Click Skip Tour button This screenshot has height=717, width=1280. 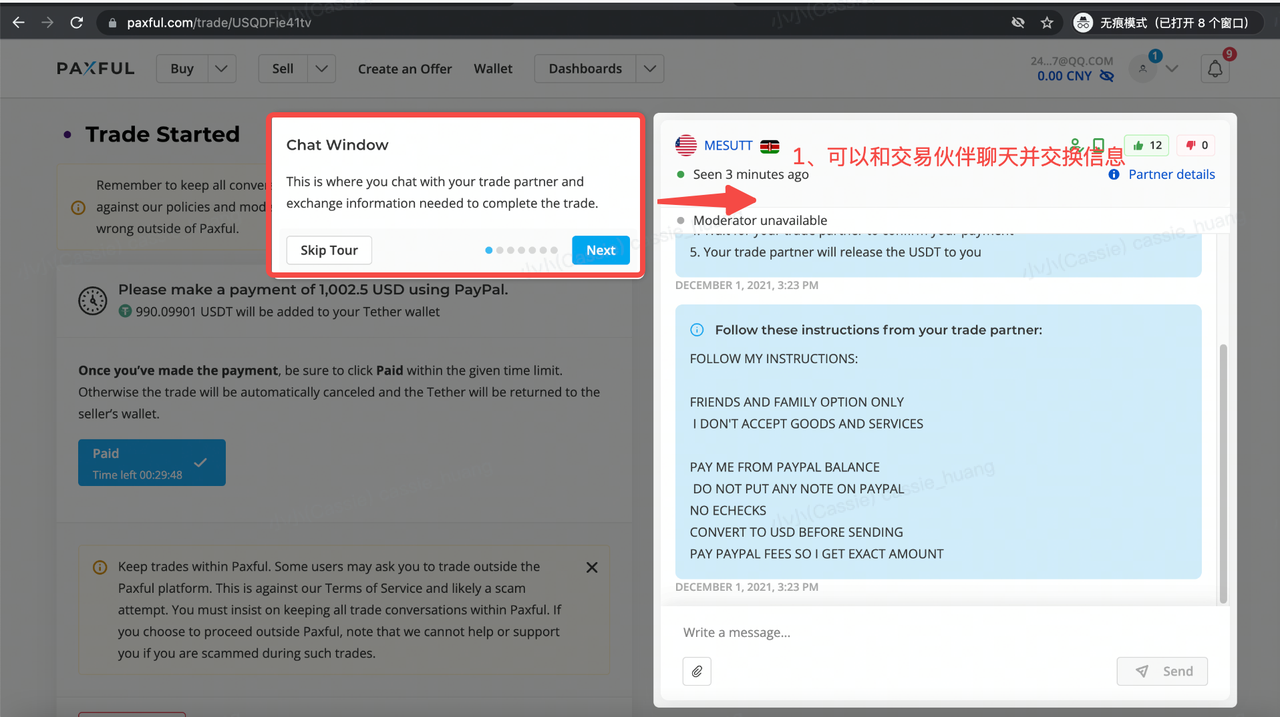pos(329,250)
